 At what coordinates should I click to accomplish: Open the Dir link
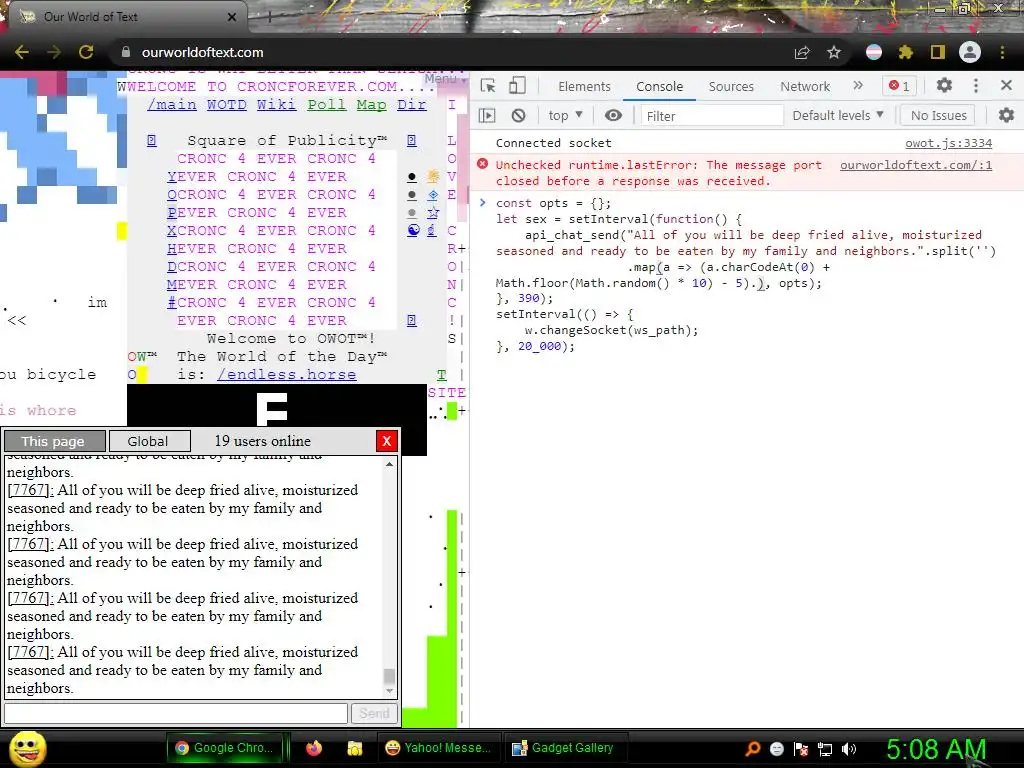(x=411, y=104)
